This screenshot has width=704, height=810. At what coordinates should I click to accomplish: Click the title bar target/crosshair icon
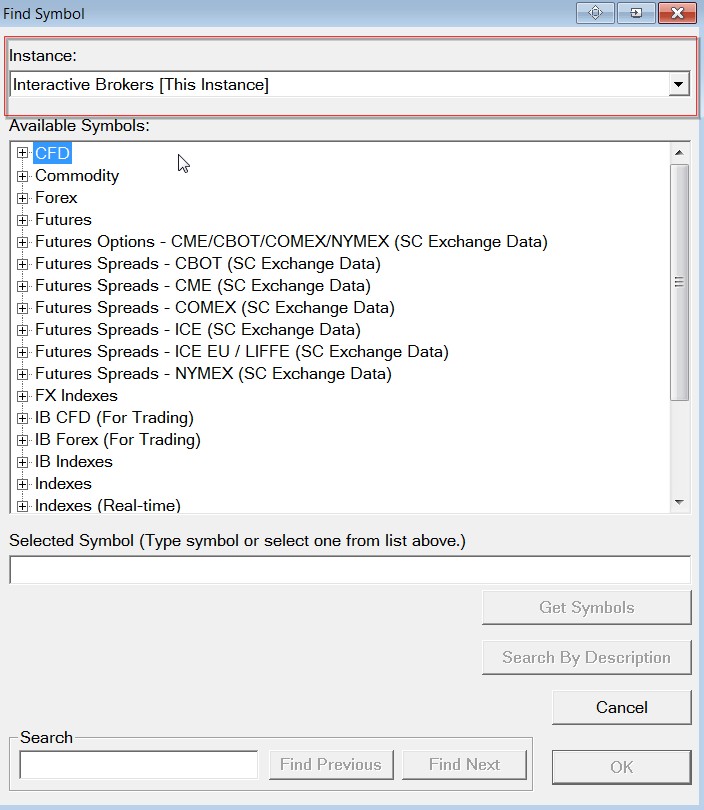[595, 13]
